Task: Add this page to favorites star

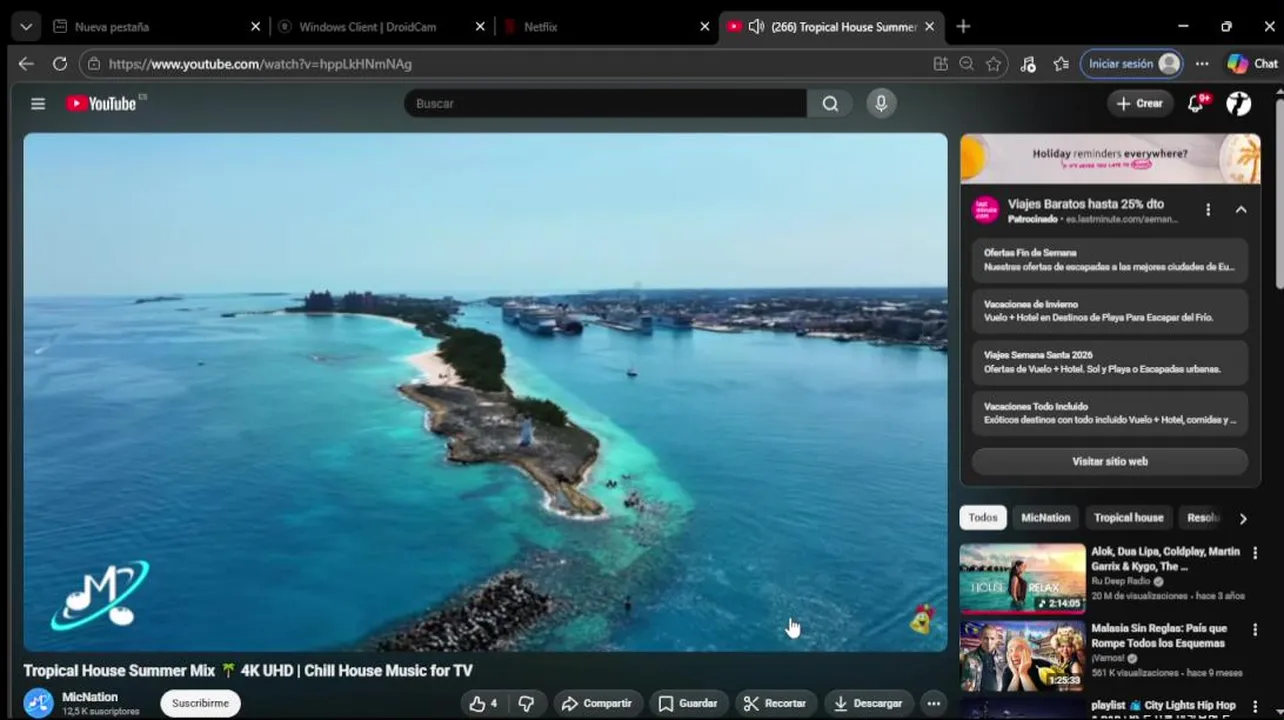Action: (993, 64)
